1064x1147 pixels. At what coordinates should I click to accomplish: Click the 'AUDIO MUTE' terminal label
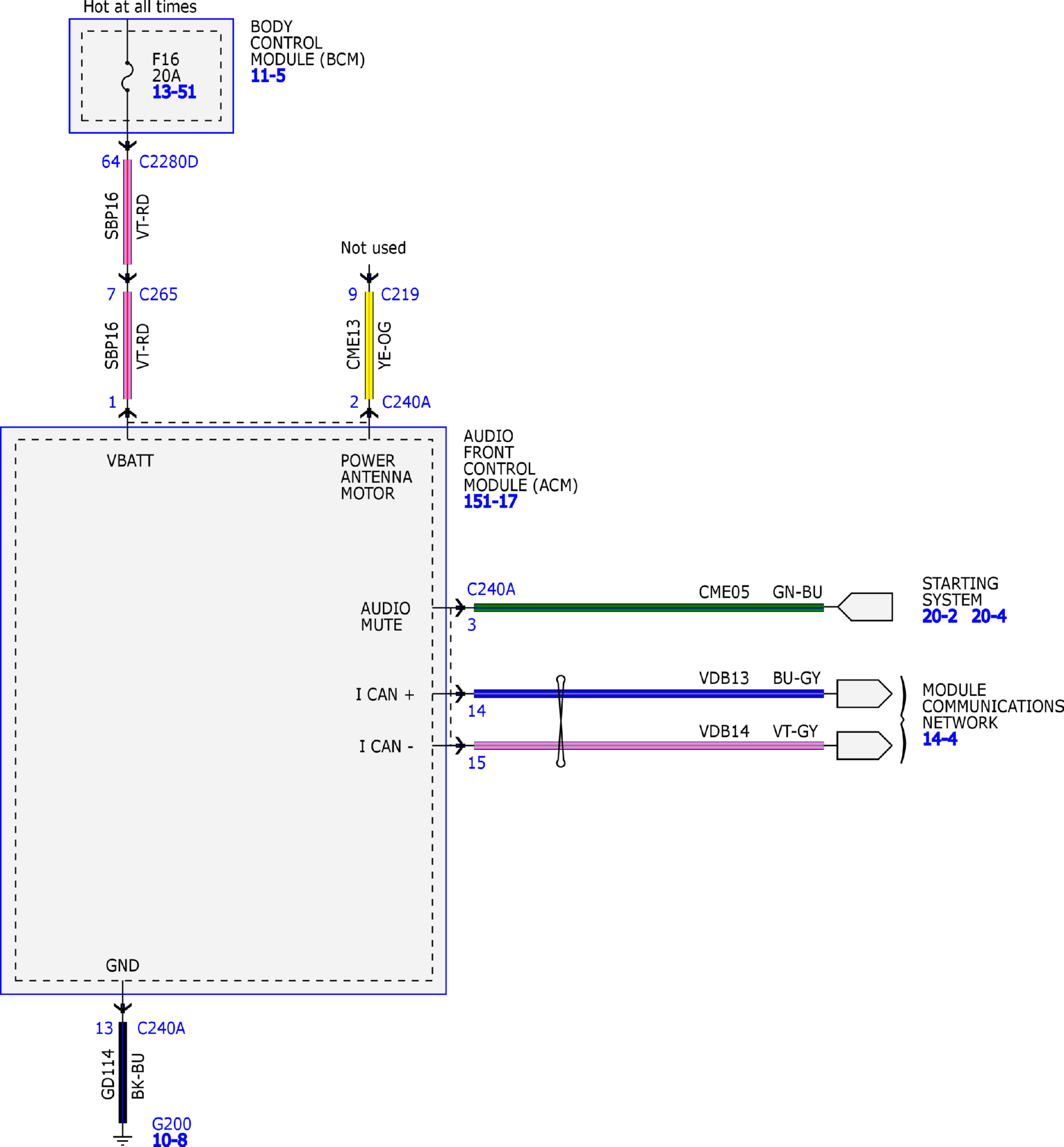(x=386, y=616)
